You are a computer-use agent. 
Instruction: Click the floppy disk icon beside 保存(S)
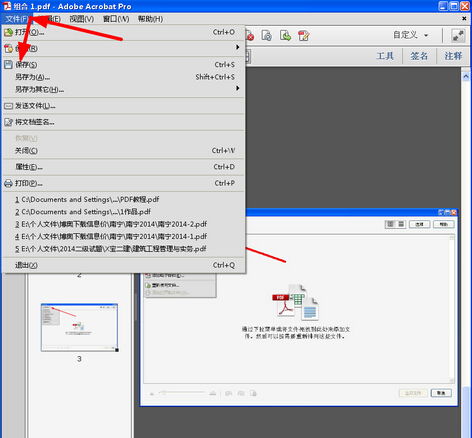8,65
